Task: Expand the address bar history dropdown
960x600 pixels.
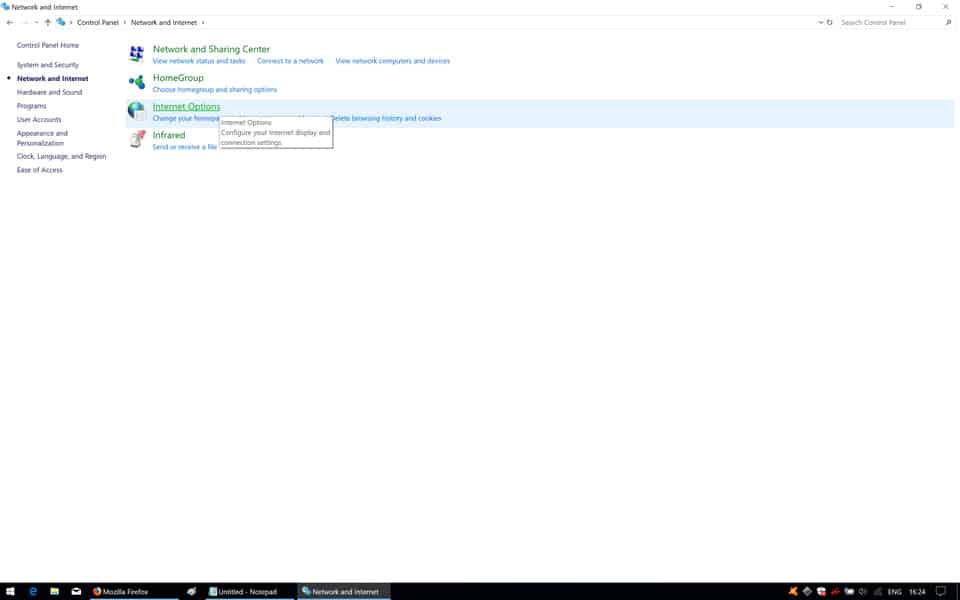Action: (820, 23)
